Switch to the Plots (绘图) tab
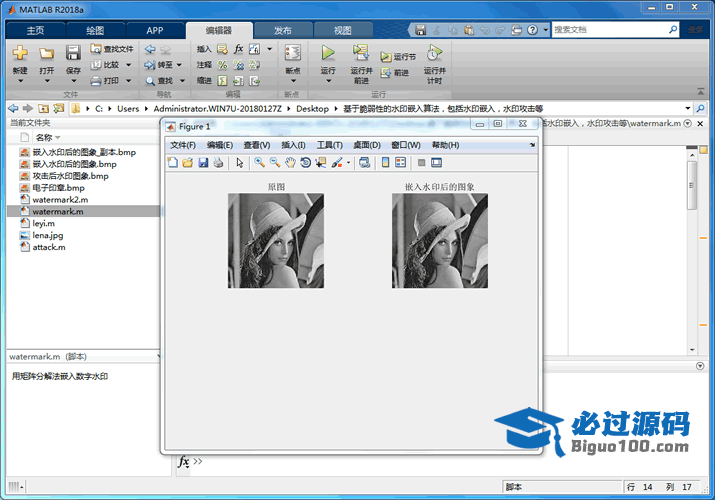This screenshot has height=500, width=715. (x=95, y=30)
